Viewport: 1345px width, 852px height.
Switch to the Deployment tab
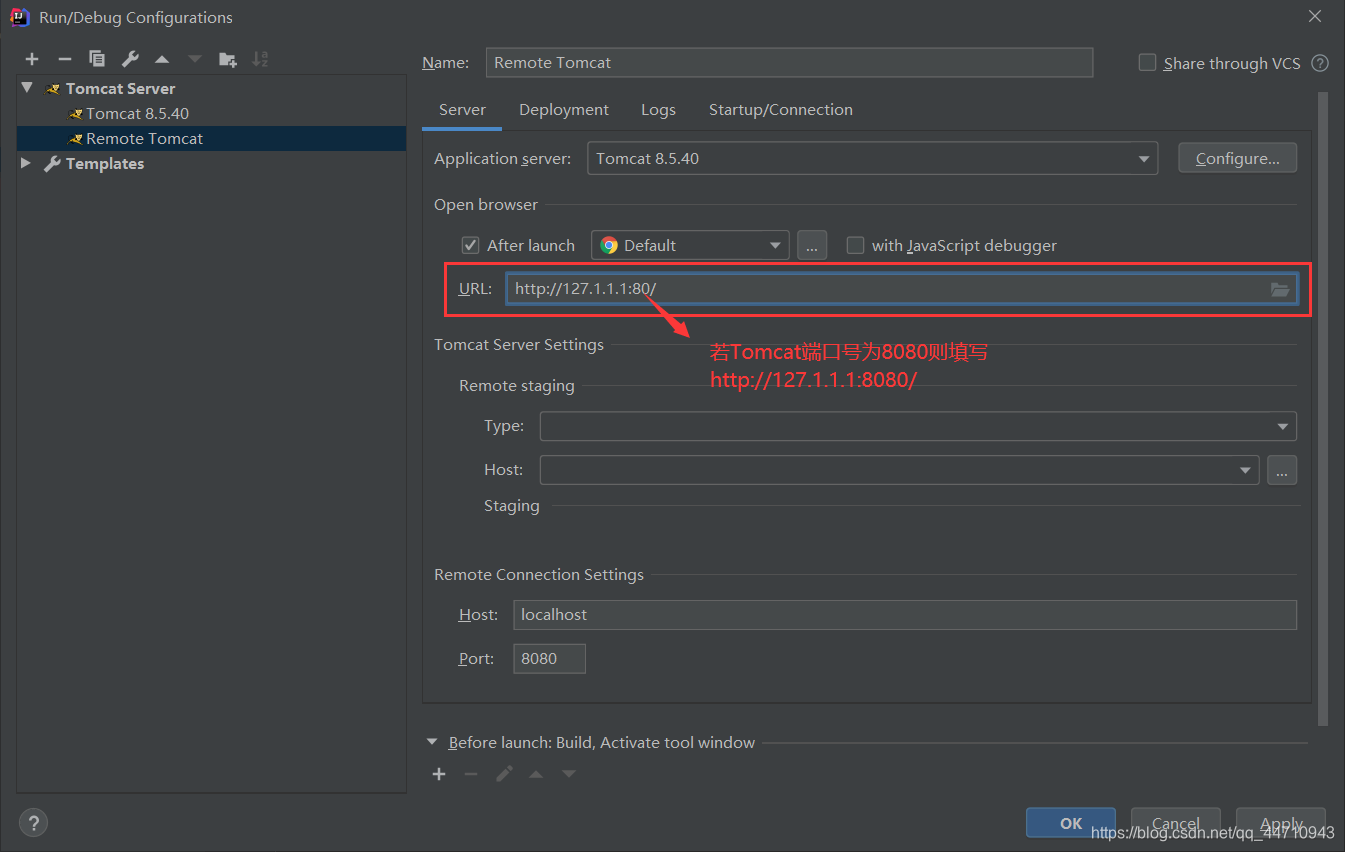pyautogui.click(x=564, y=110)
